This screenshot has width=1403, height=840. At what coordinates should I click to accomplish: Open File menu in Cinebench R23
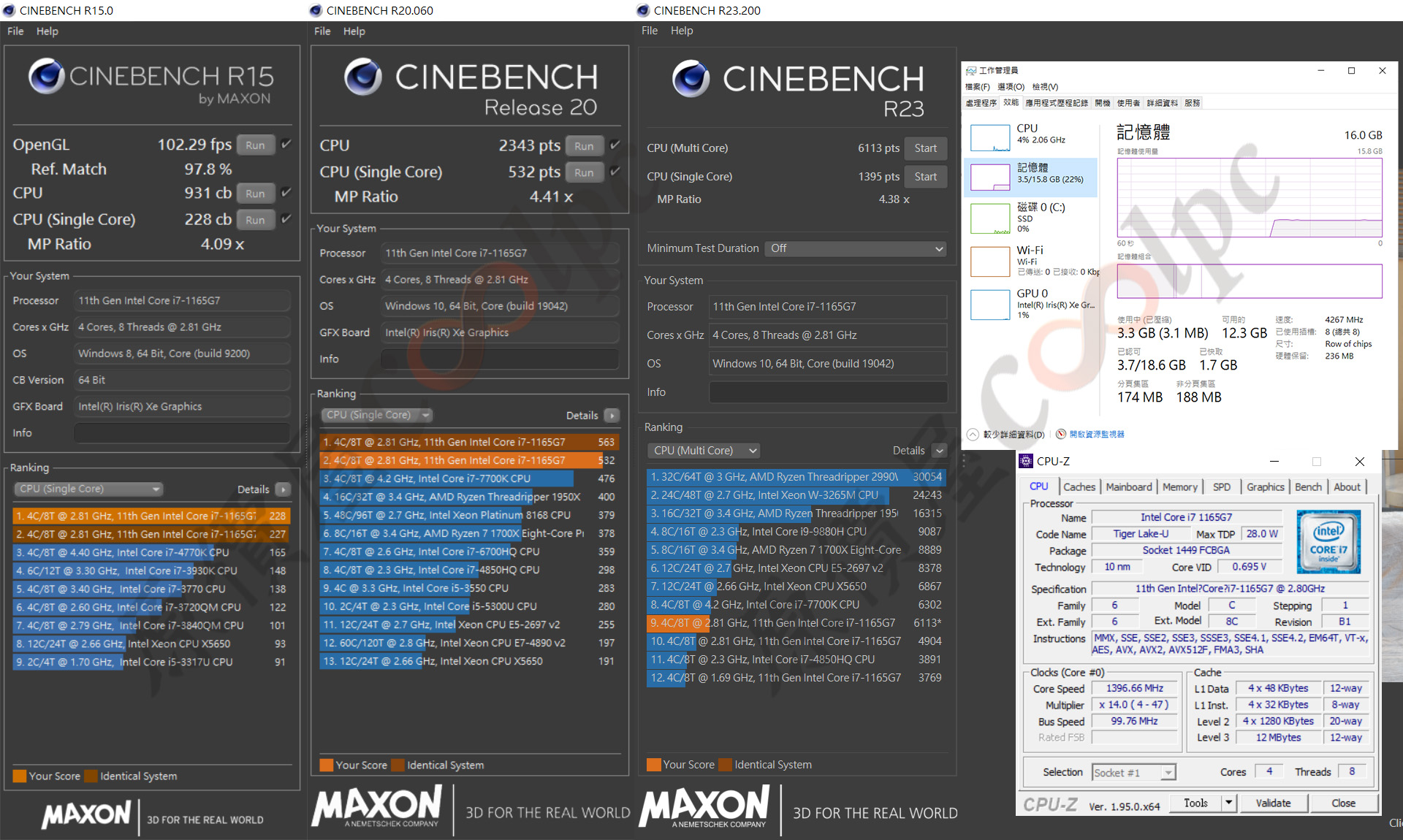point(650,31)
